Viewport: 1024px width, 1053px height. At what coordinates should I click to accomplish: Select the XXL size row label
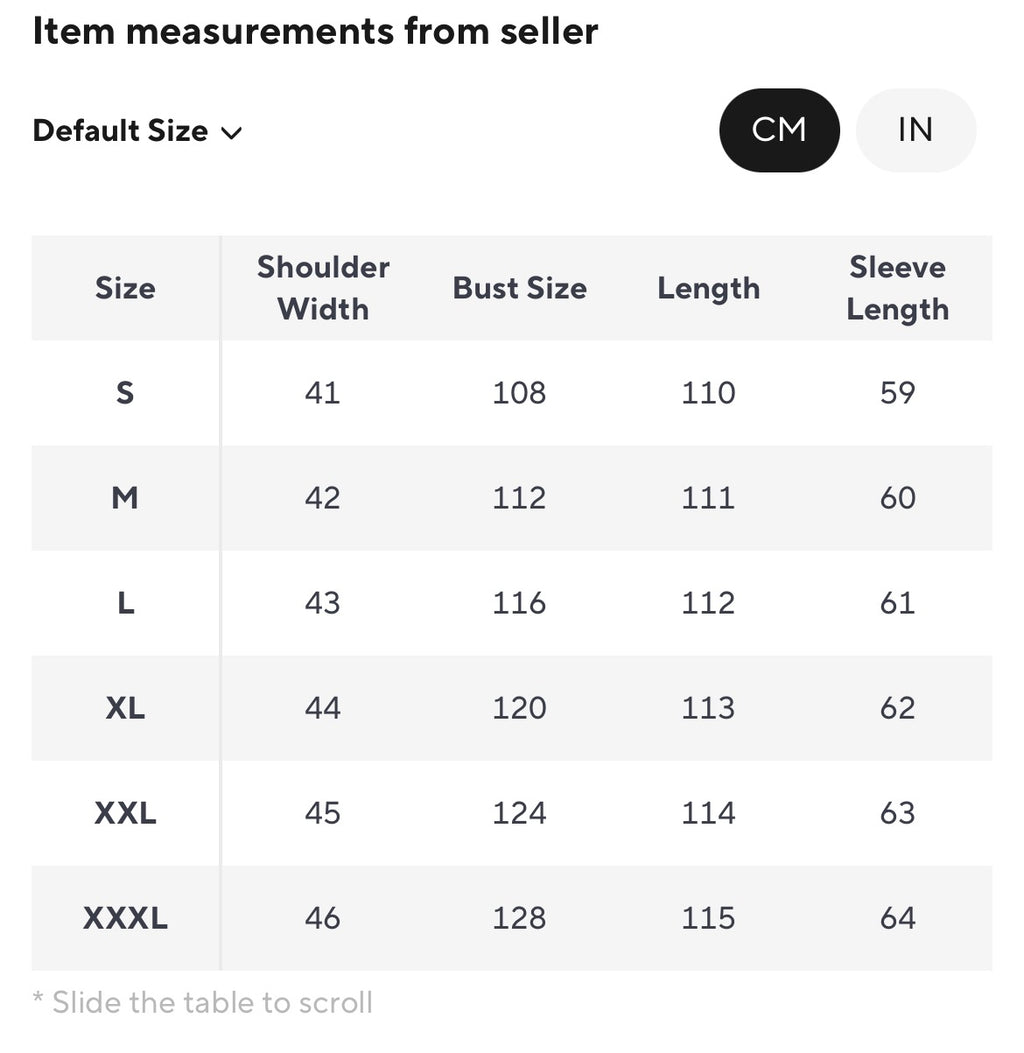pyautogui.click(x=125, y=813)
